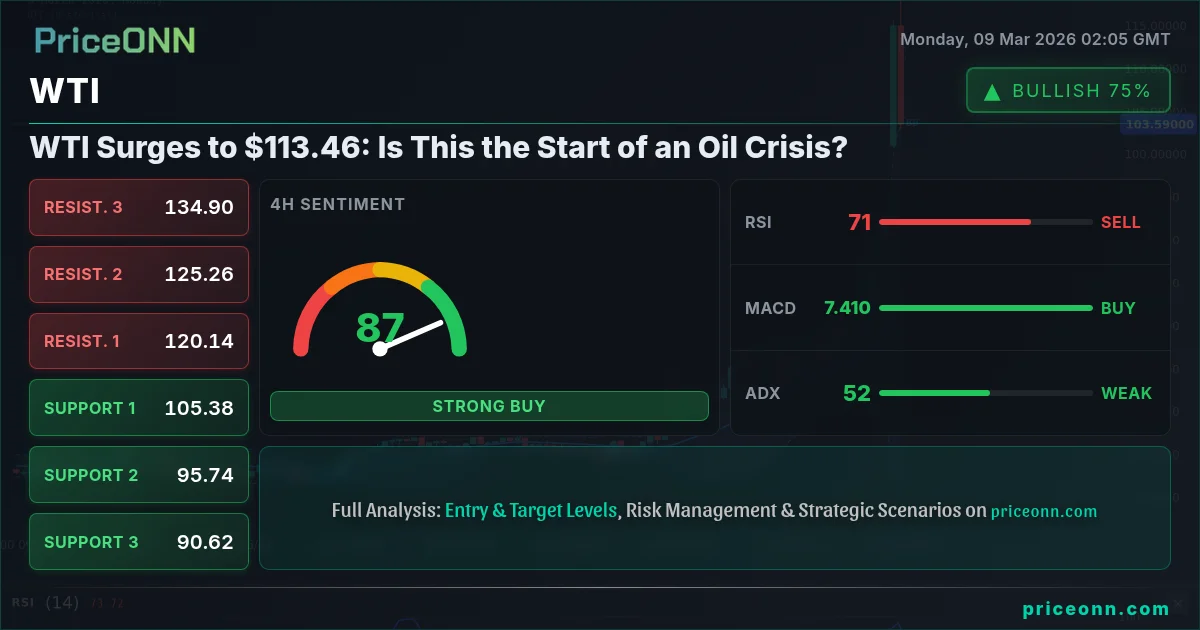
Task: Click the RESIST. 3 level 134.90
Action: point(139,207)
